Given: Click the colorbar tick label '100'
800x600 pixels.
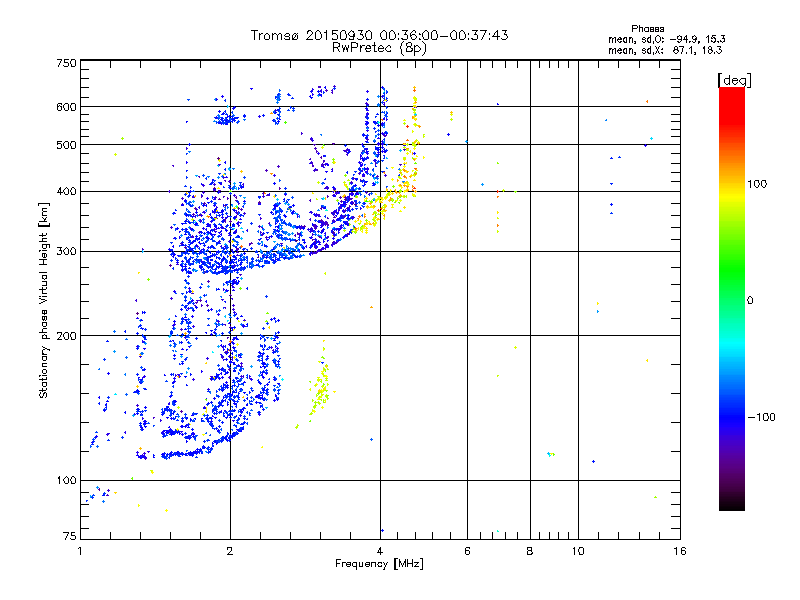Looking at the screenshot, I should (757, 184).
